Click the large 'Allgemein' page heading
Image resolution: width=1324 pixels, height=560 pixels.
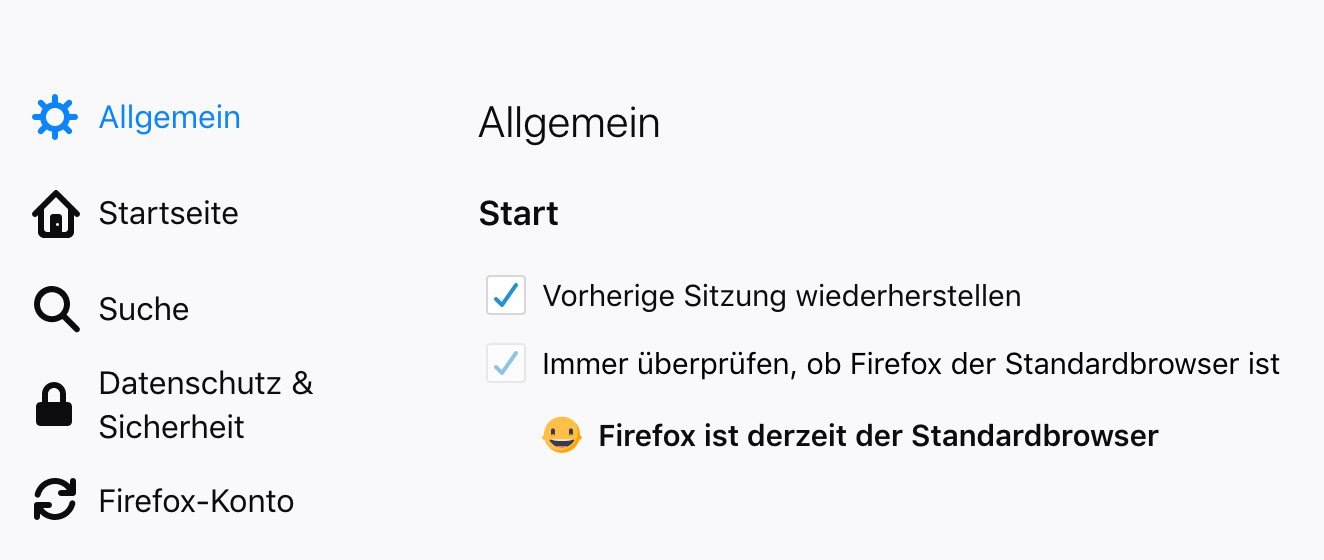pyautogui.click(x=569, y=124)
